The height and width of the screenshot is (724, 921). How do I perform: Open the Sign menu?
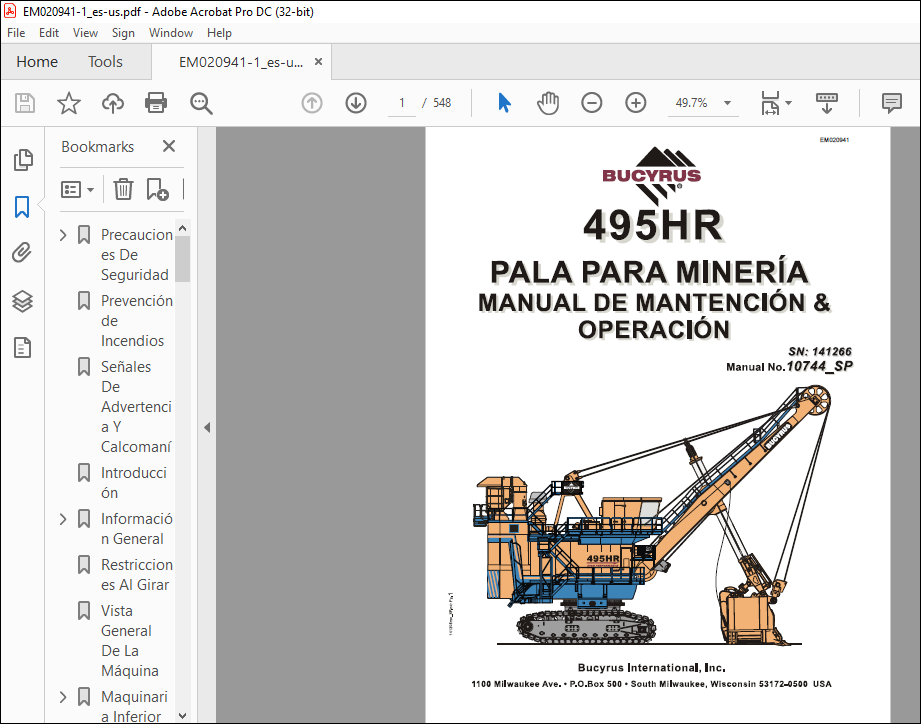click(123, 33)
